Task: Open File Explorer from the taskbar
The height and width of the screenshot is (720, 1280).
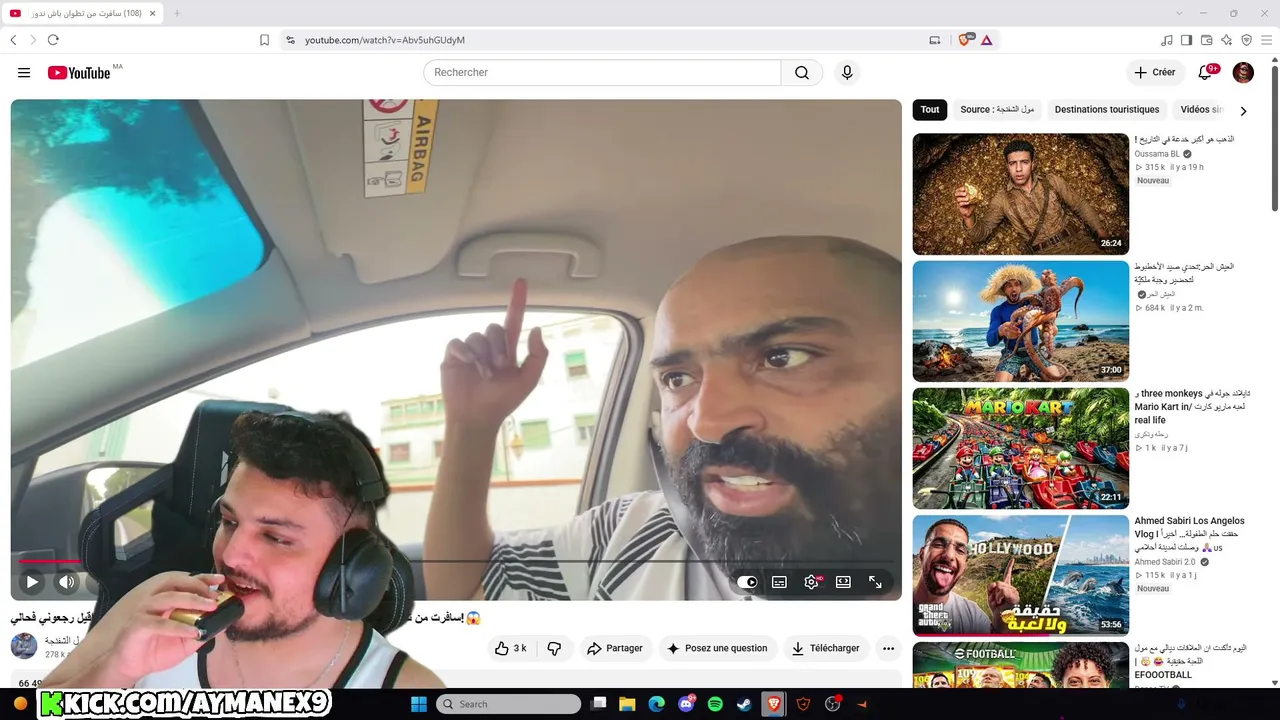Action: [x=627, y=704]
